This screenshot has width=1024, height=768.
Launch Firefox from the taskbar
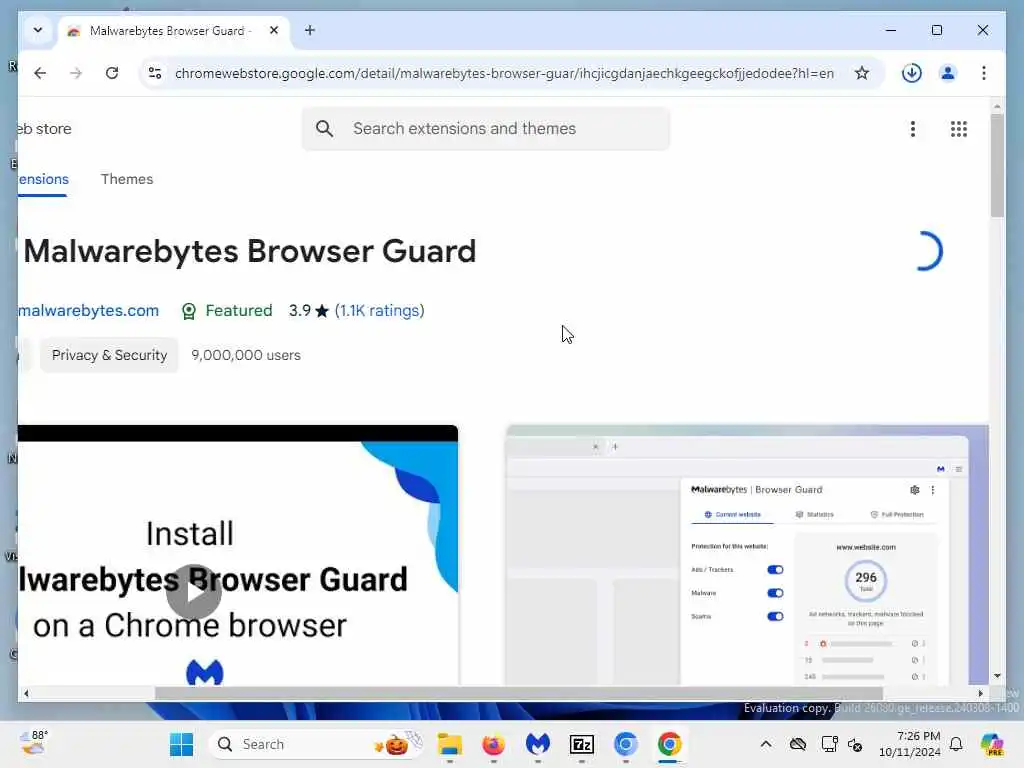click(x=493, y=744)
